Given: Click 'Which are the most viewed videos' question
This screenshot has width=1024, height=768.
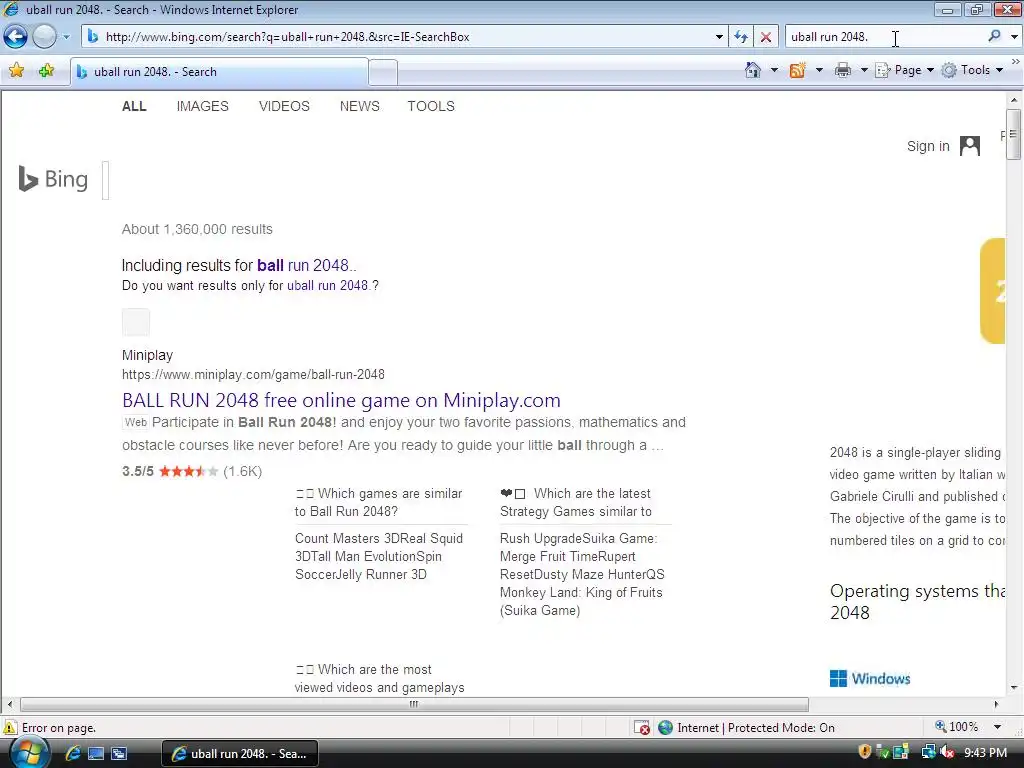Looking at the screenshot, I should (x=379, y=679).
